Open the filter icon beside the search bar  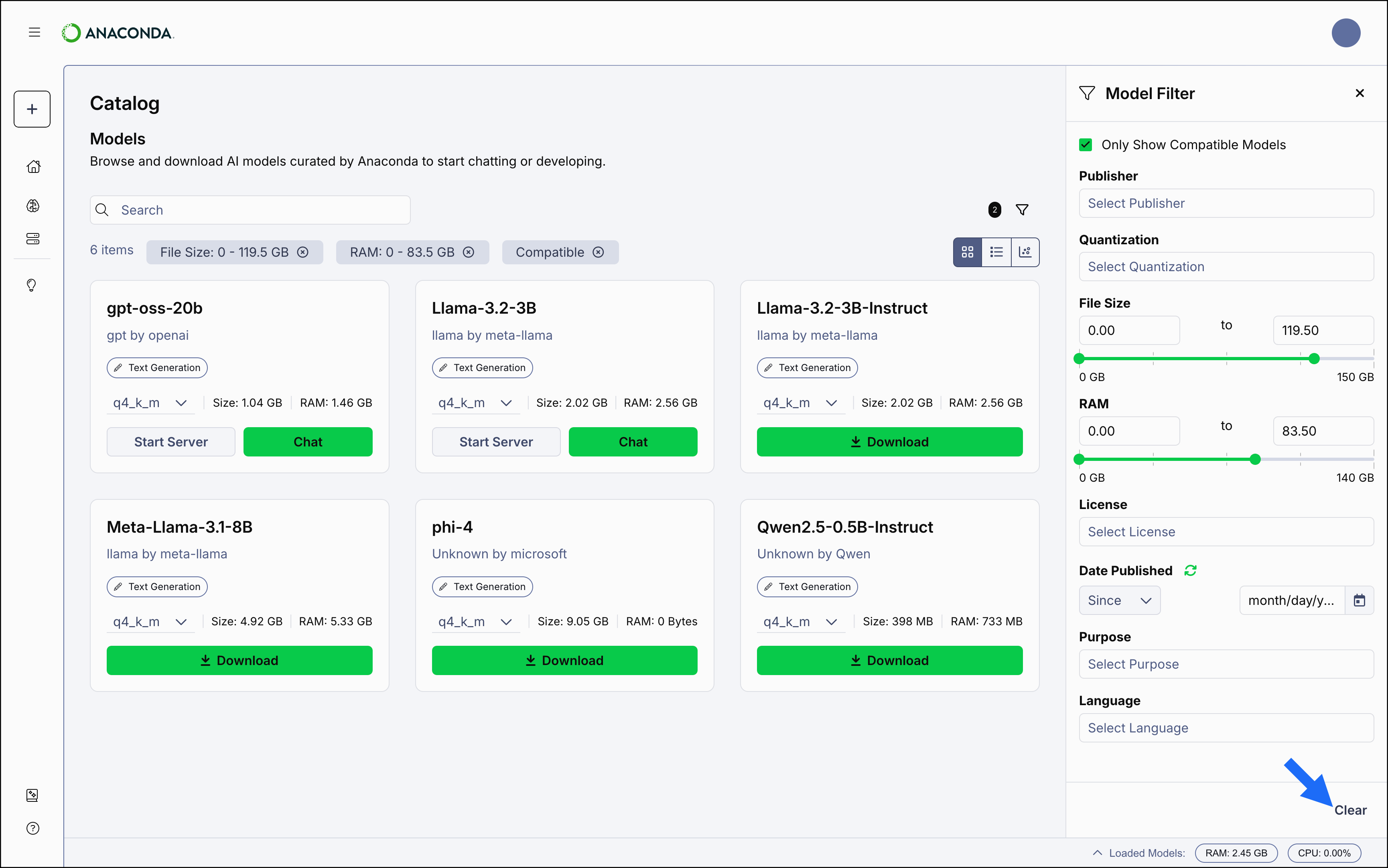click(x=1023, y=209)
